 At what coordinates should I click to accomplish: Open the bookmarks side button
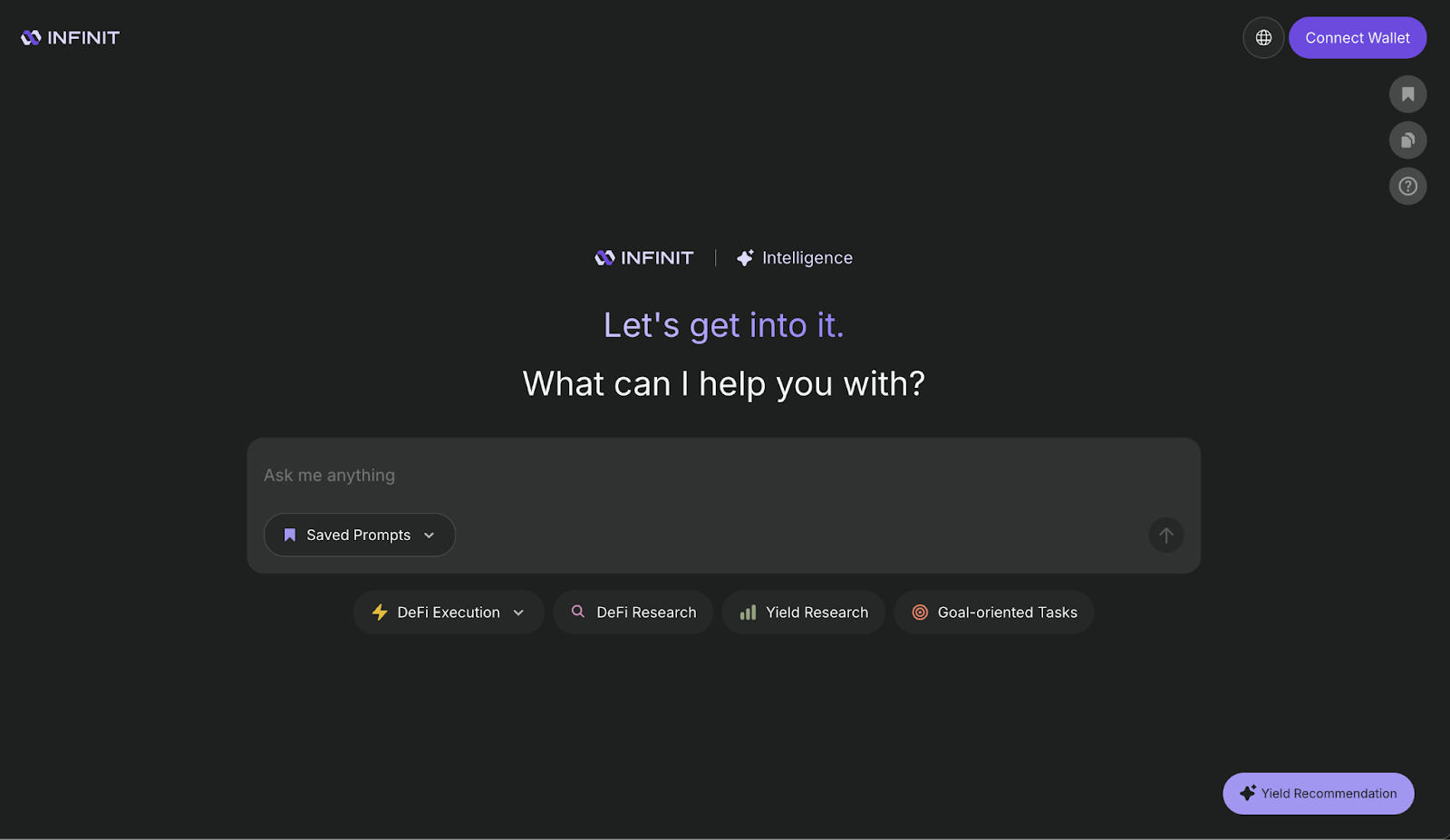coord(1407,94)
